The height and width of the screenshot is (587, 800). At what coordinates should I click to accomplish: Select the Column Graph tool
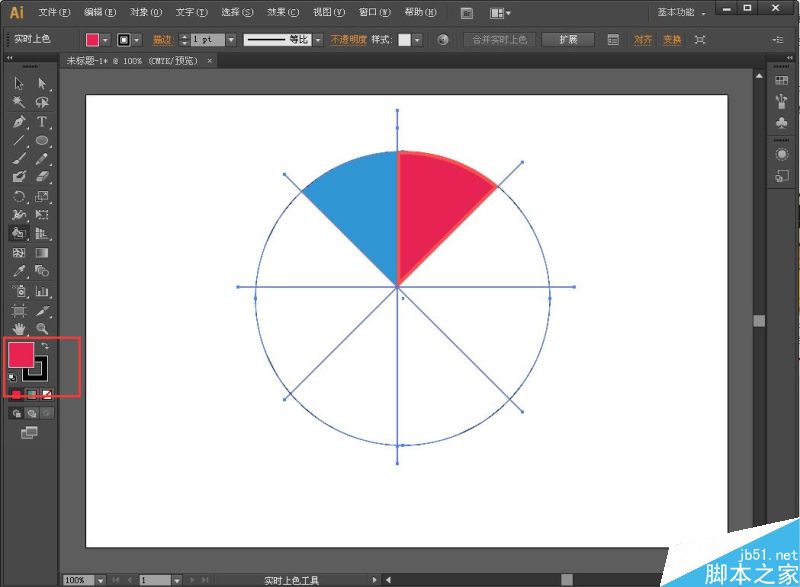click(x=42, y=291)
